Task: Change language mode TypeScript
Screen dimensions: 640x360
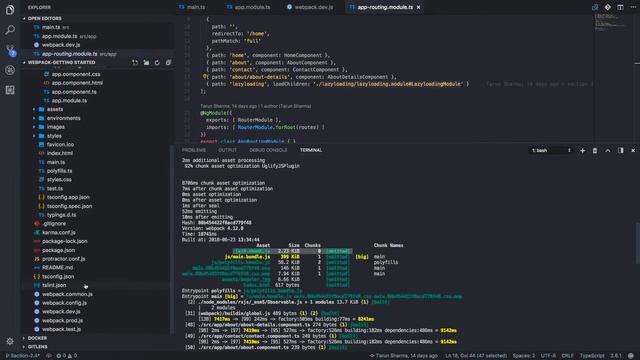Action: (592, 356)
